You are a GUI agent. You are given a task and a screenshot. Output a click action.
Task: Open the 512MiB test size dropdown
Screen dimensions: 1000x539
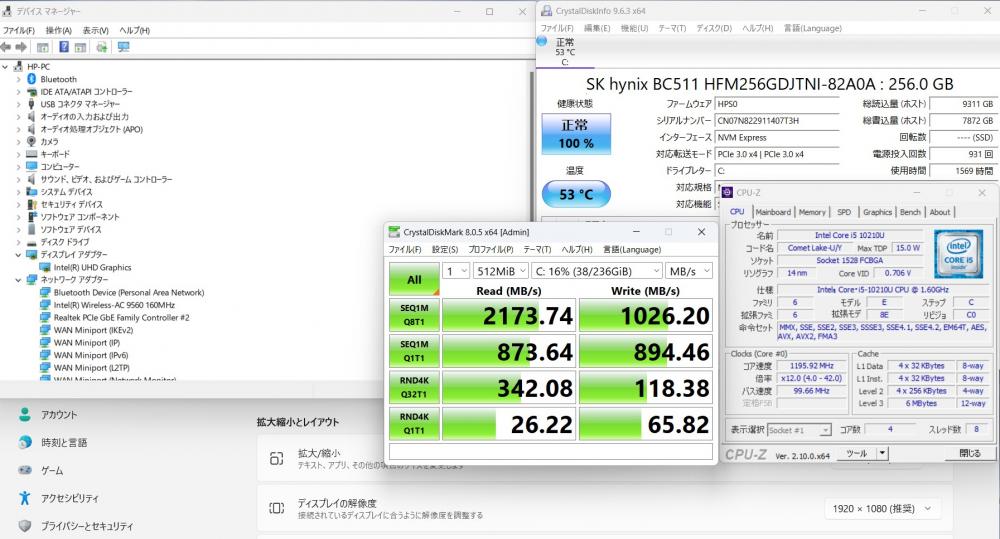[500, 271]
